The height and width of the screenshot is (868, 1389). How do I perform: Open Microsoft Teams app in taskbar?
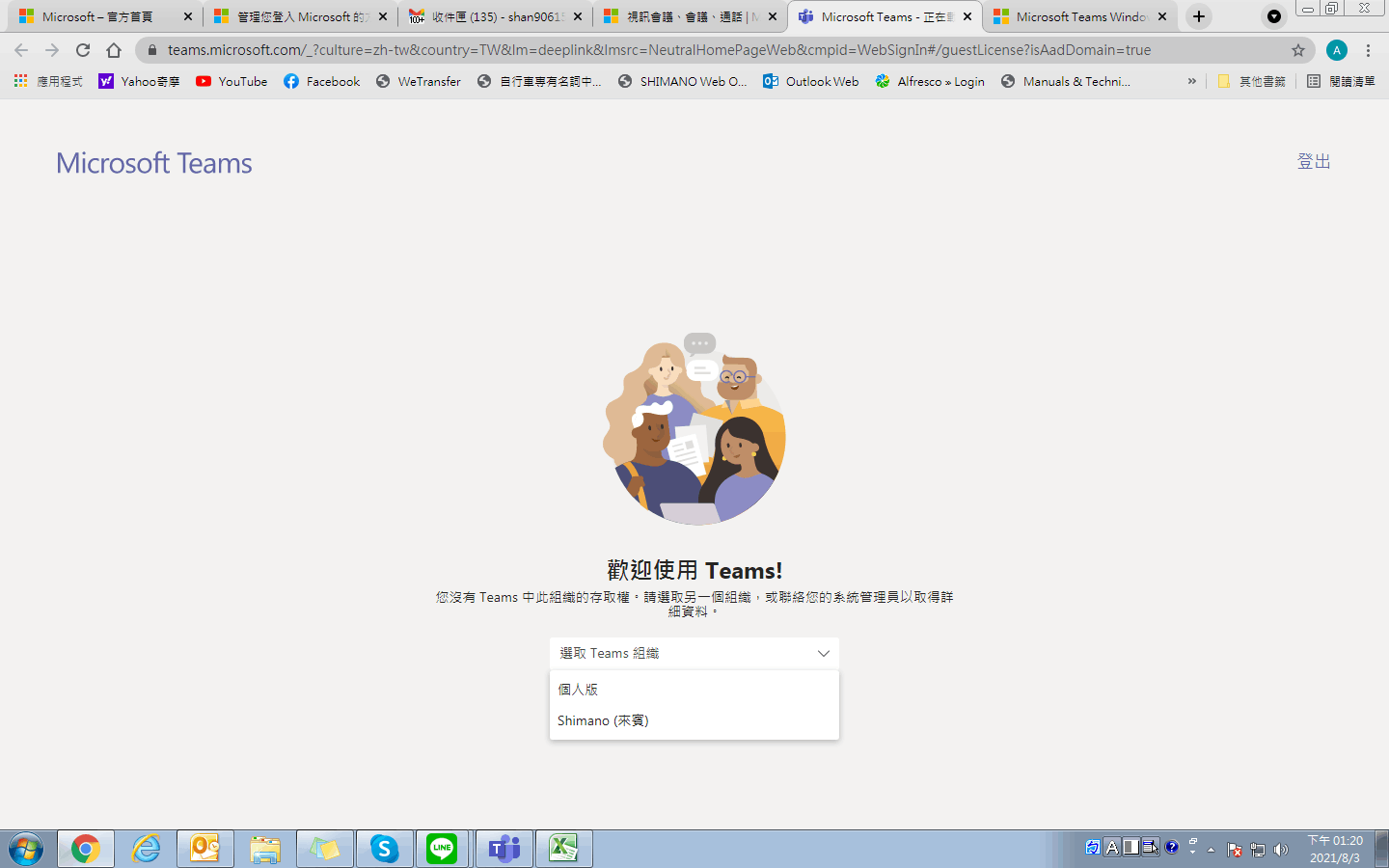(x=504, y=849)
